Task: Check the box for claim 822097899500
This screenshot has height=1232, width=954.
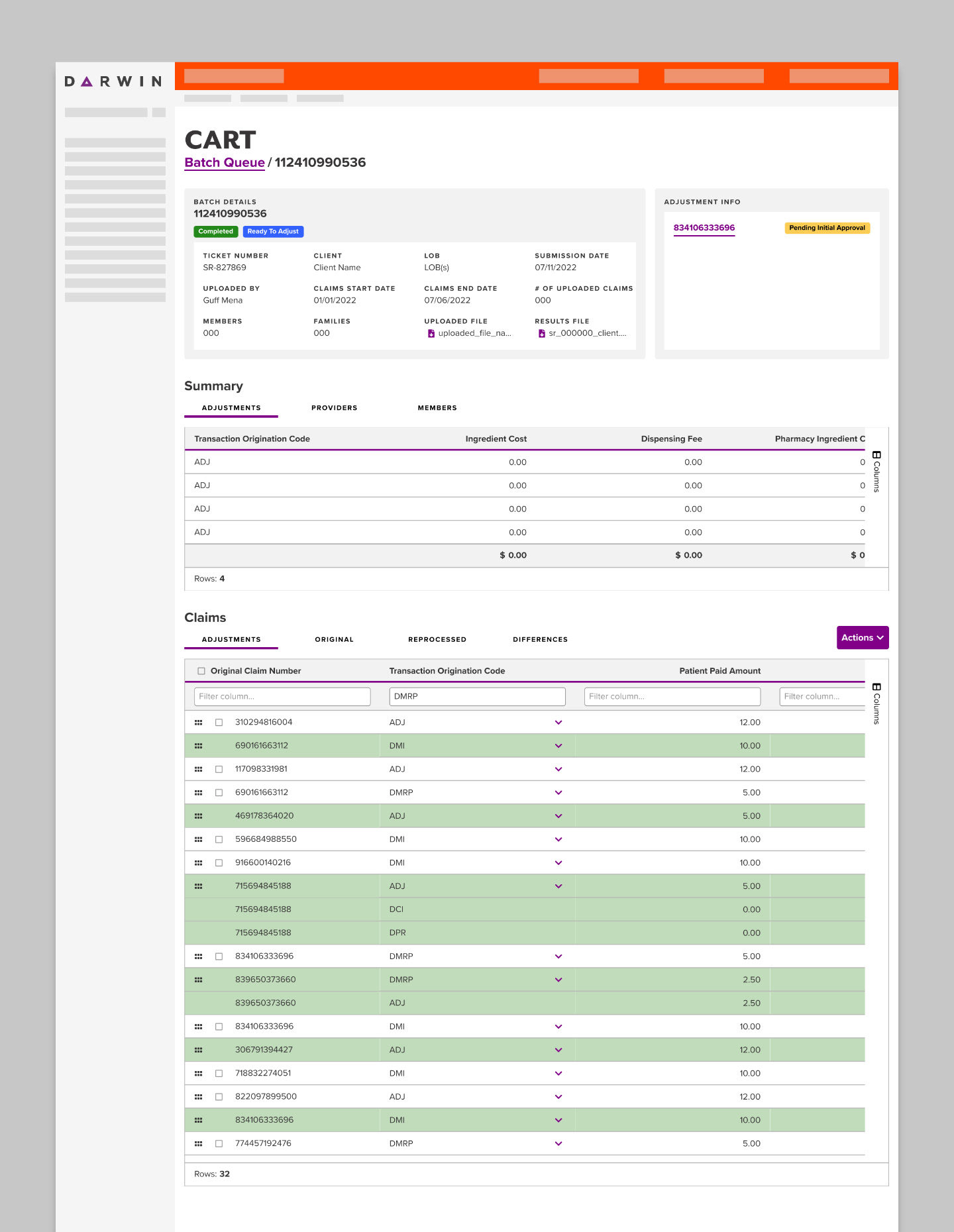Action: (x=219, y=1097)
